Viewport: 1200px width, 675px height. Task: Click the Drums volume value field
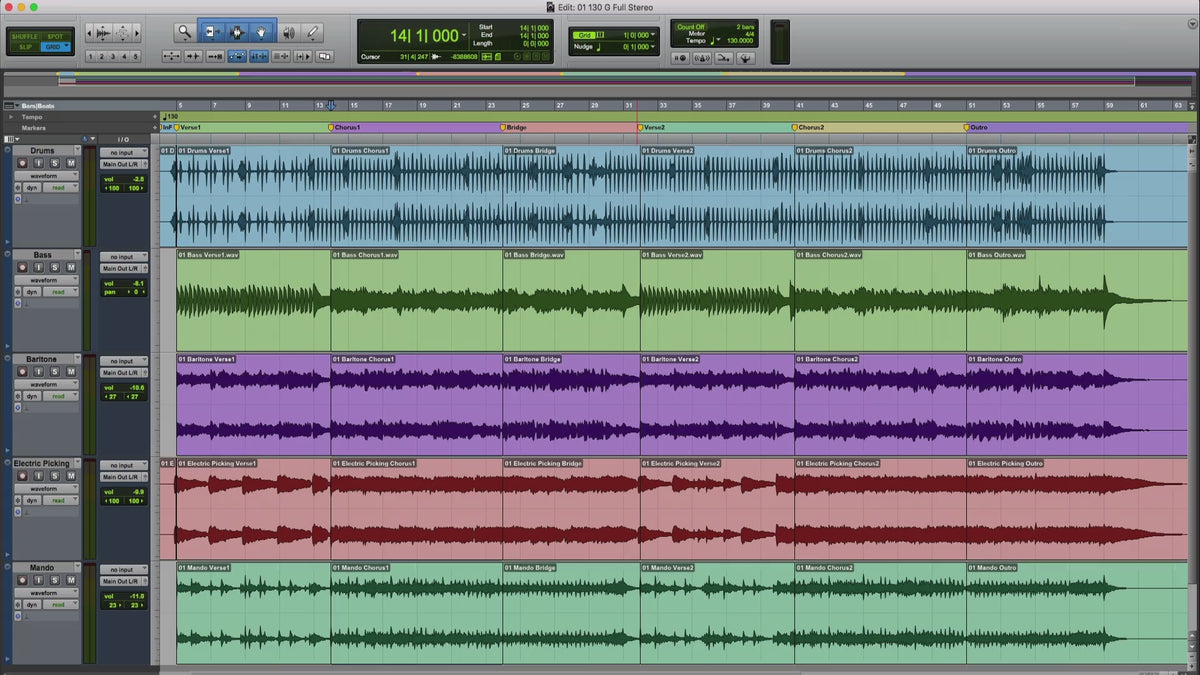coord(136,179)
